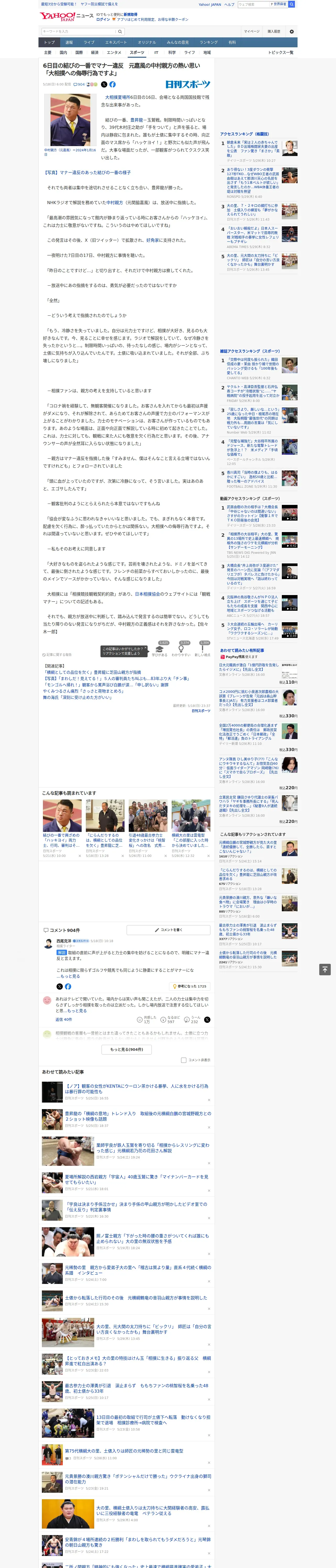This screenshot has width=336, height=1568.
Task: Toggle the コメント非表示 checkbox
Action: point(183,1060)
